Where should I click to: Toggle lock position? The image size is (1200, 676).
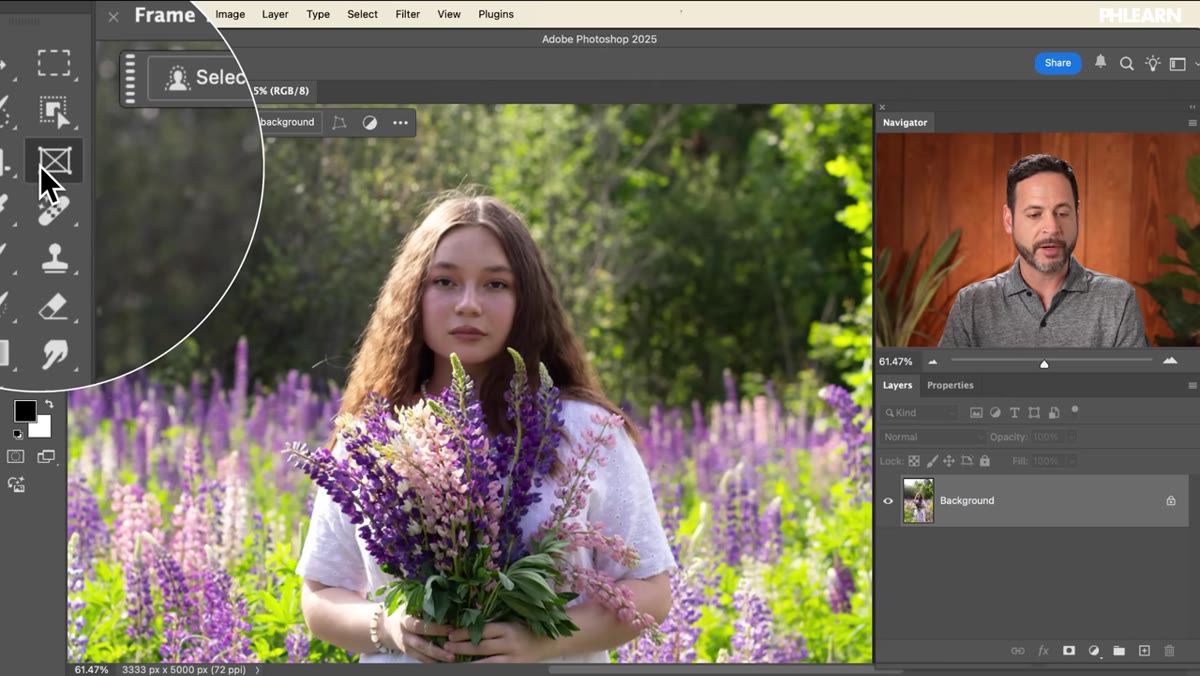[949, 461]
